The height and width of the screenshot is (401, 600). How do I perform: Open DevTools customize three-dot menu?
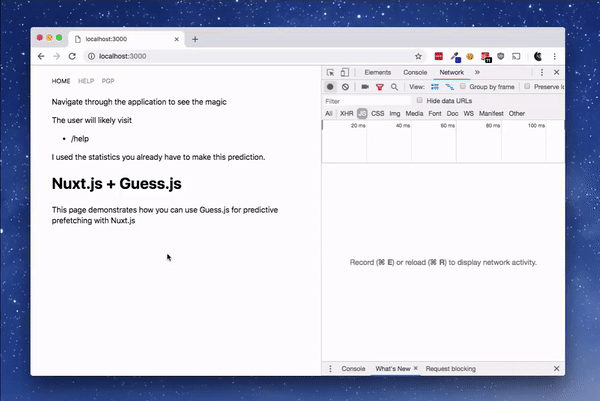(x=542, y=72)
